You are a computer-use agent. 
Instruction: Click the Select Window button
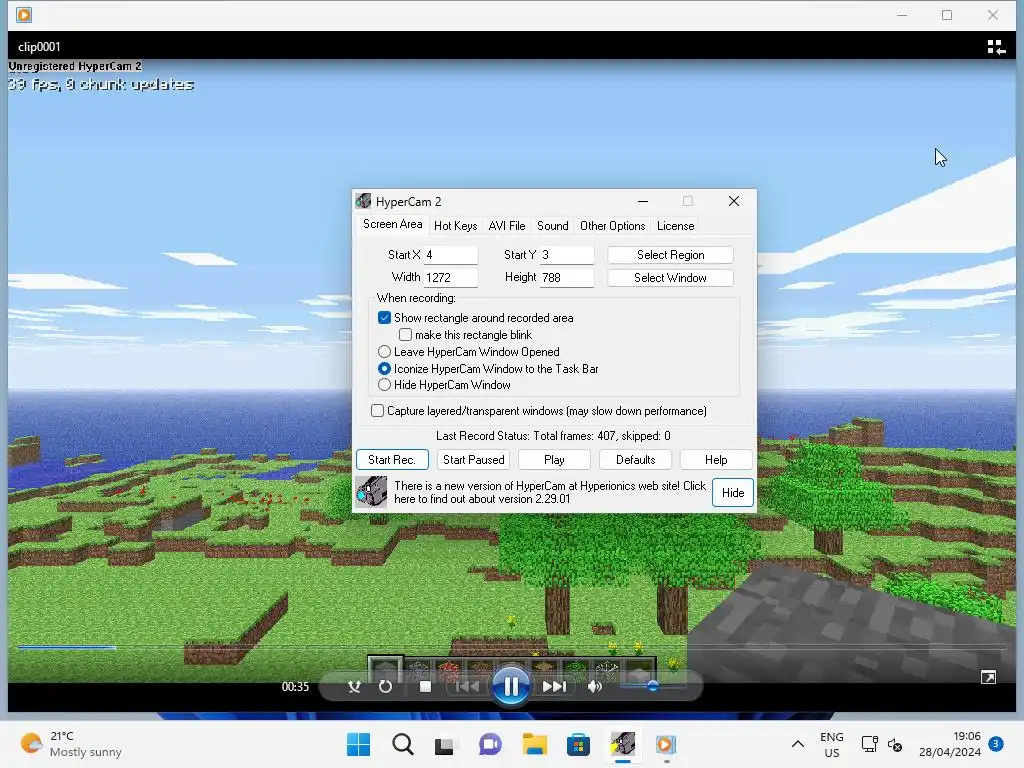click(670, 278)
